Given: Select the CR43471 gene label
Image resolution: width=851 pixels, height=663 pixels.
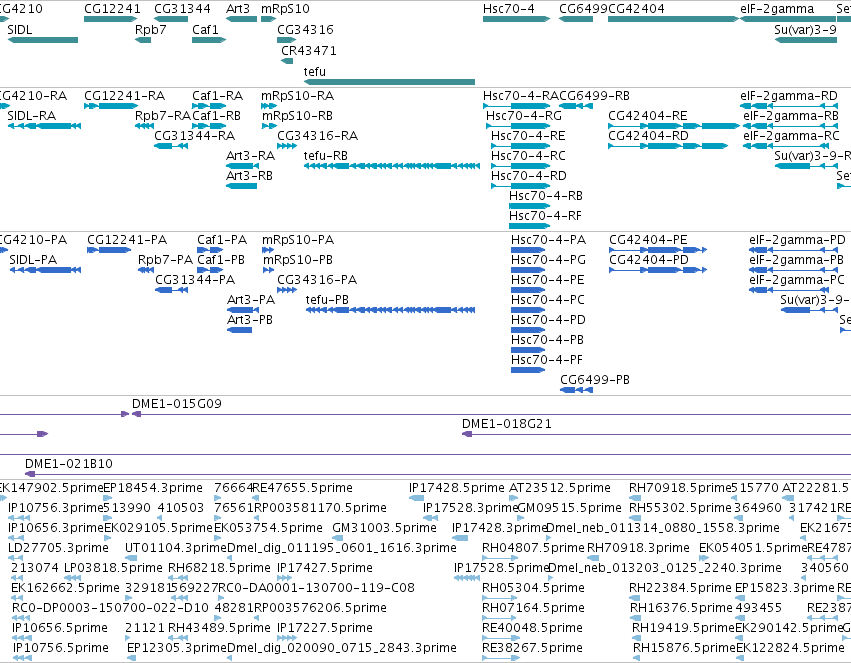Looking at the screenshot, I should (x=308, y=50).
